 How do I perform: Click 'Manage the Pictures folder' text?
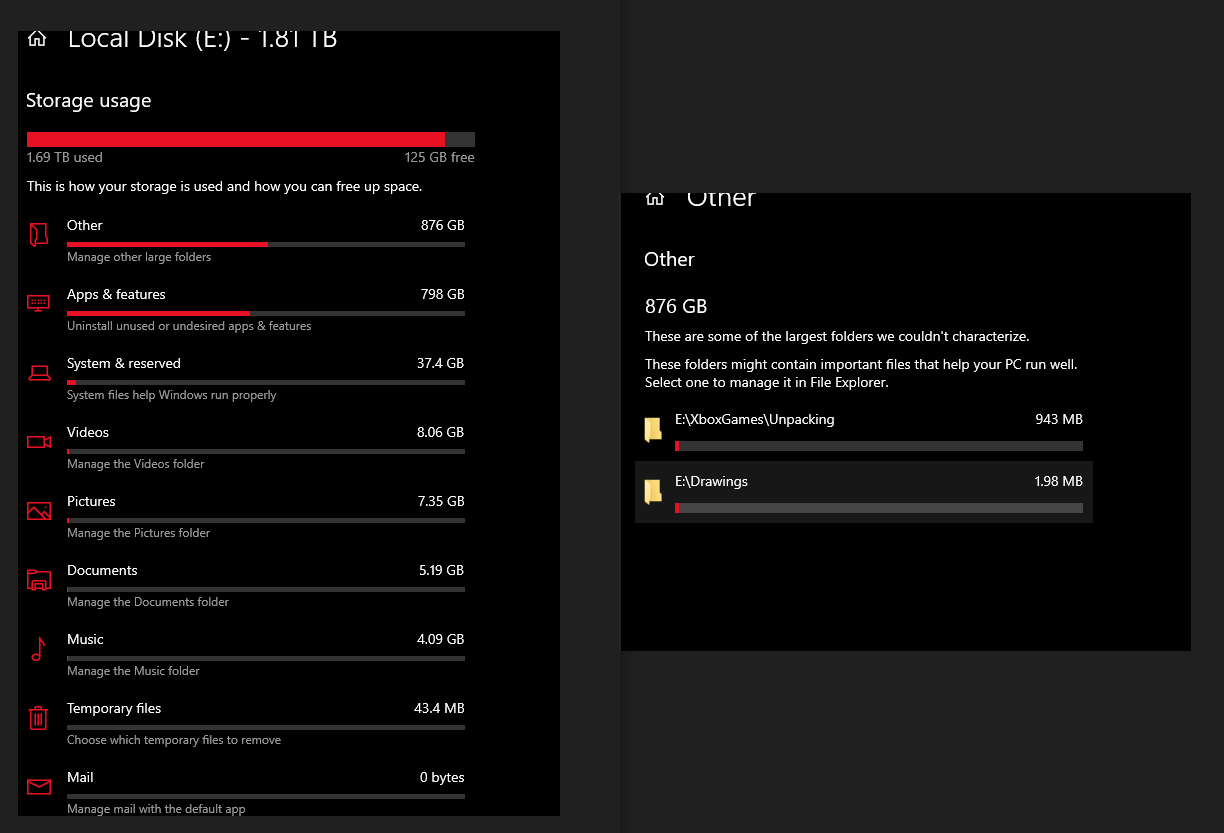pyautogui.click(x=139, y=533)
